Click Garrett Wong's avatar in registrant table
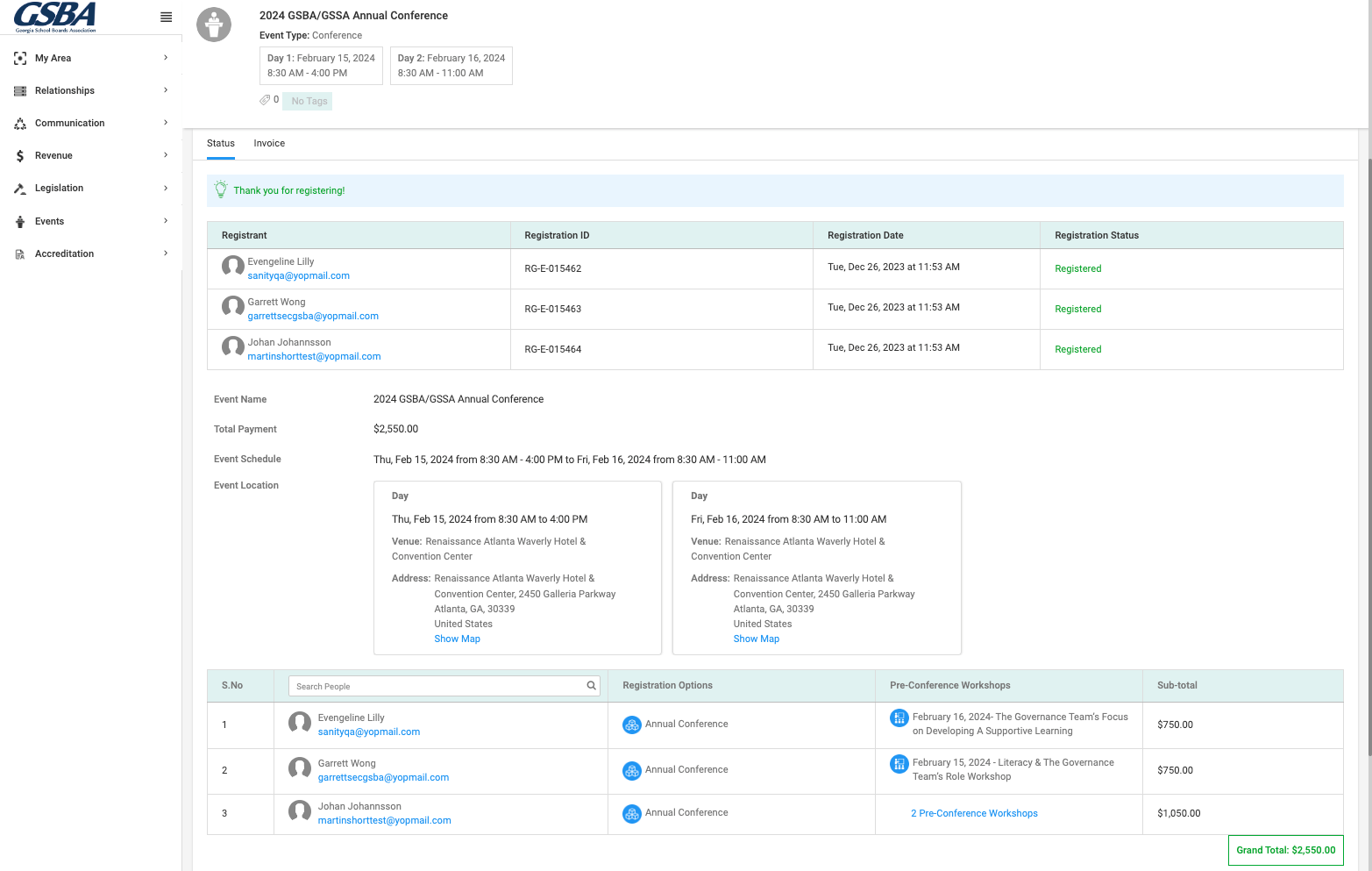 [233, 307]
